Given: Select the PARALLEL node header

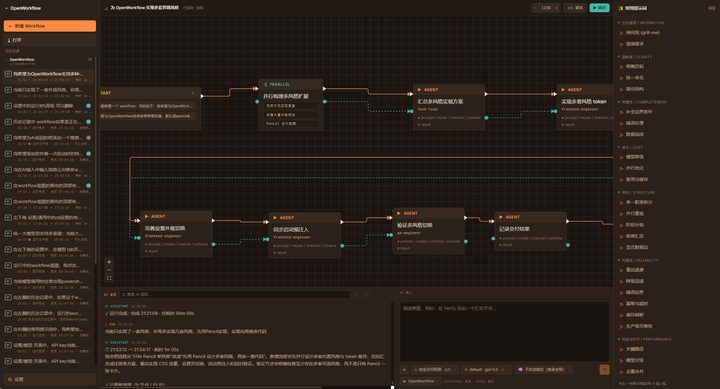Looking at the screenshot, I should 291,85.
